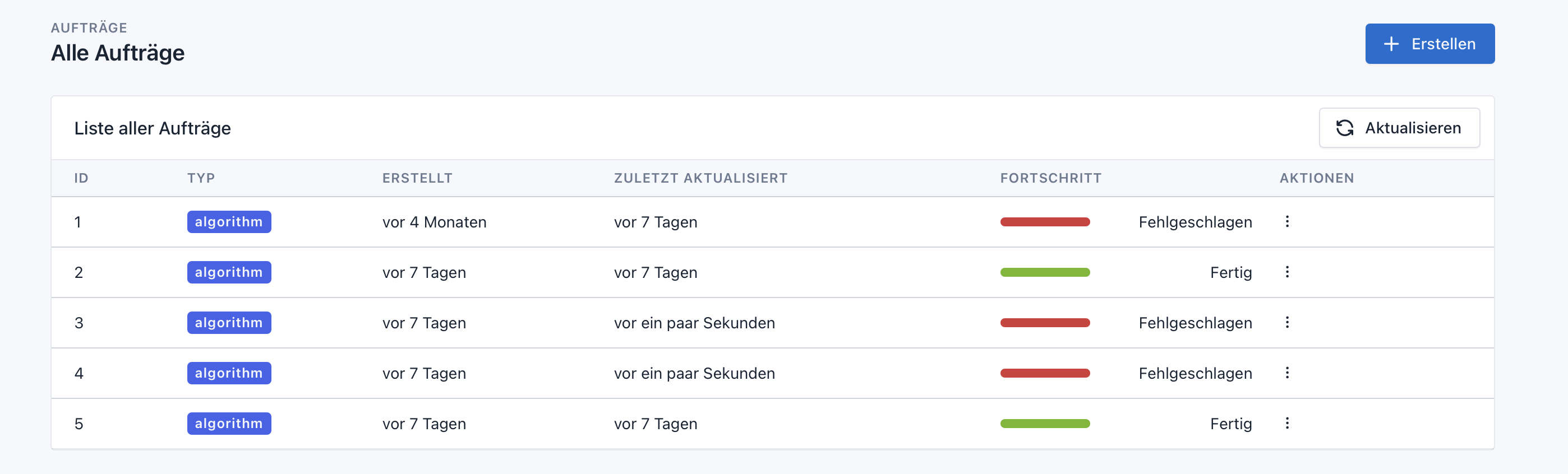Select the algorithm badge of job 3

(229, 323)
